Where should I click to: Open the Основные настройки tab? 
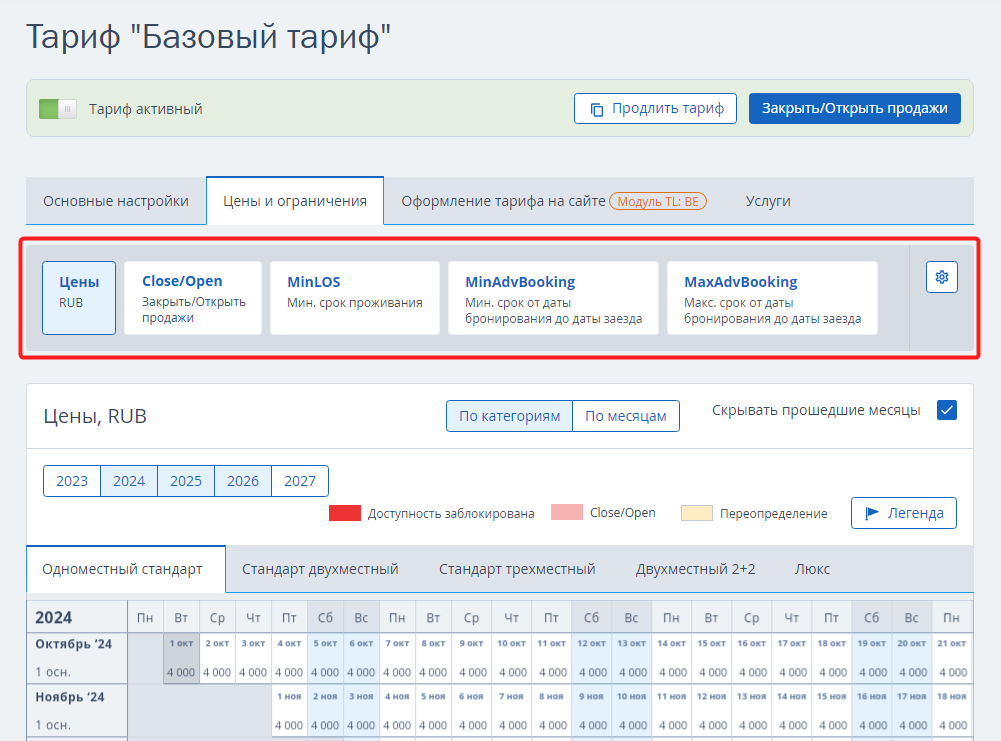click(116, 201)
